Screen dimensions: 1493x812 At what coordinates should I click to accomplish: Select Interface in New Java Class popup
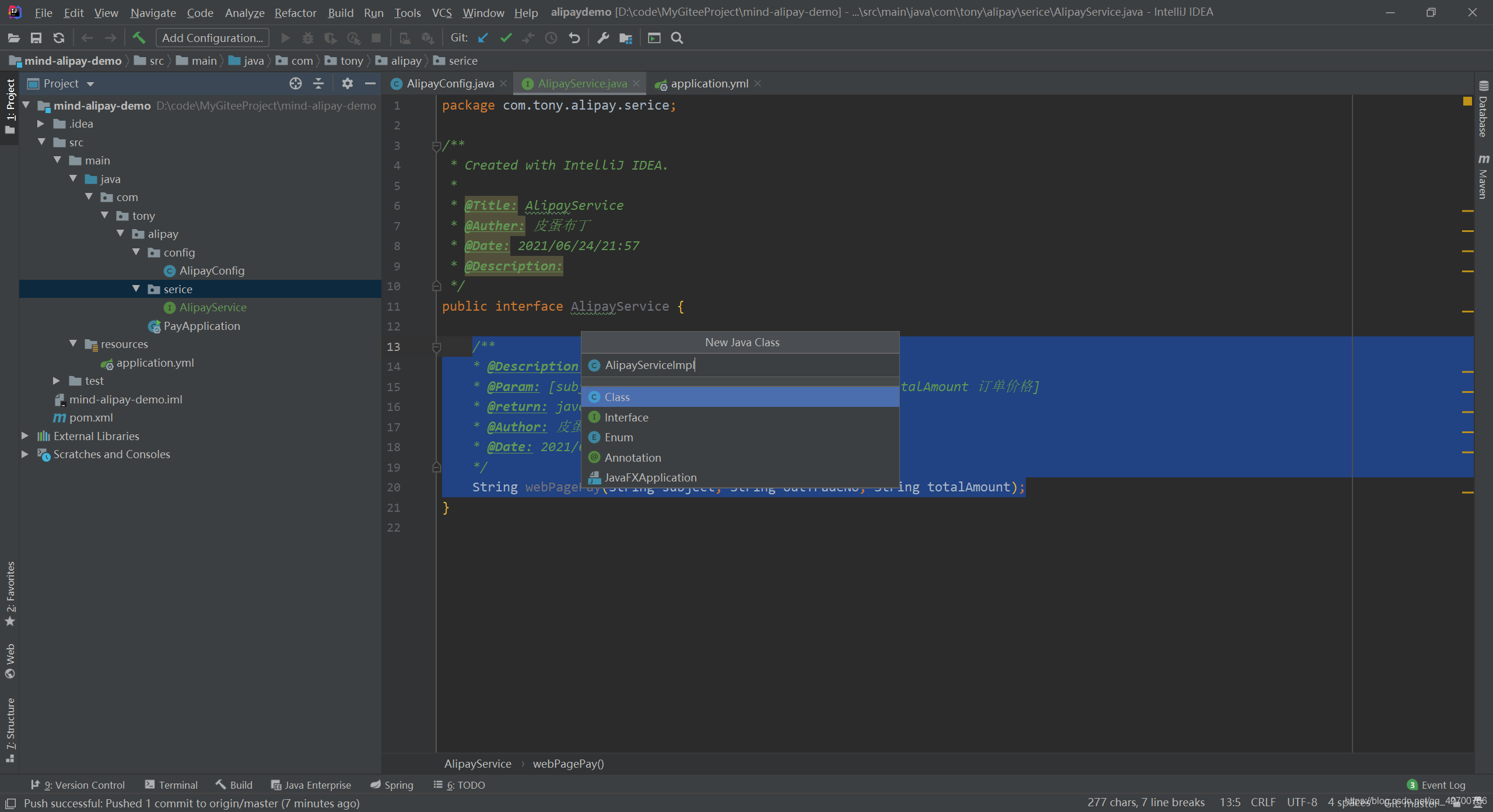(740, 417)
